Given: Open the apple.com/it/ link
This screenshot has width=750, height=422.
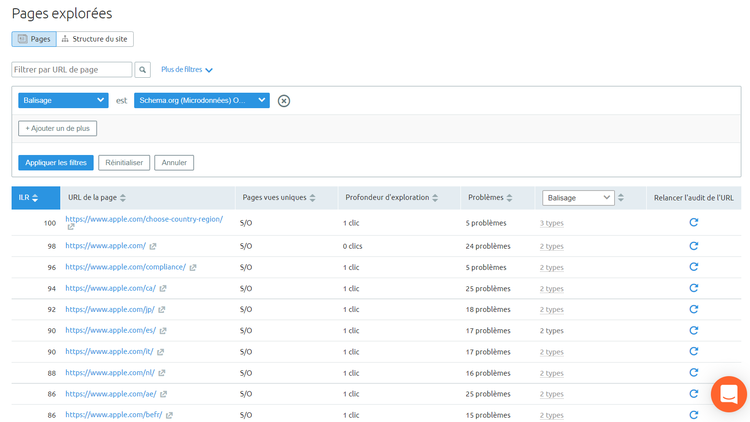Looking at the screenshot, I should point(109,351).
